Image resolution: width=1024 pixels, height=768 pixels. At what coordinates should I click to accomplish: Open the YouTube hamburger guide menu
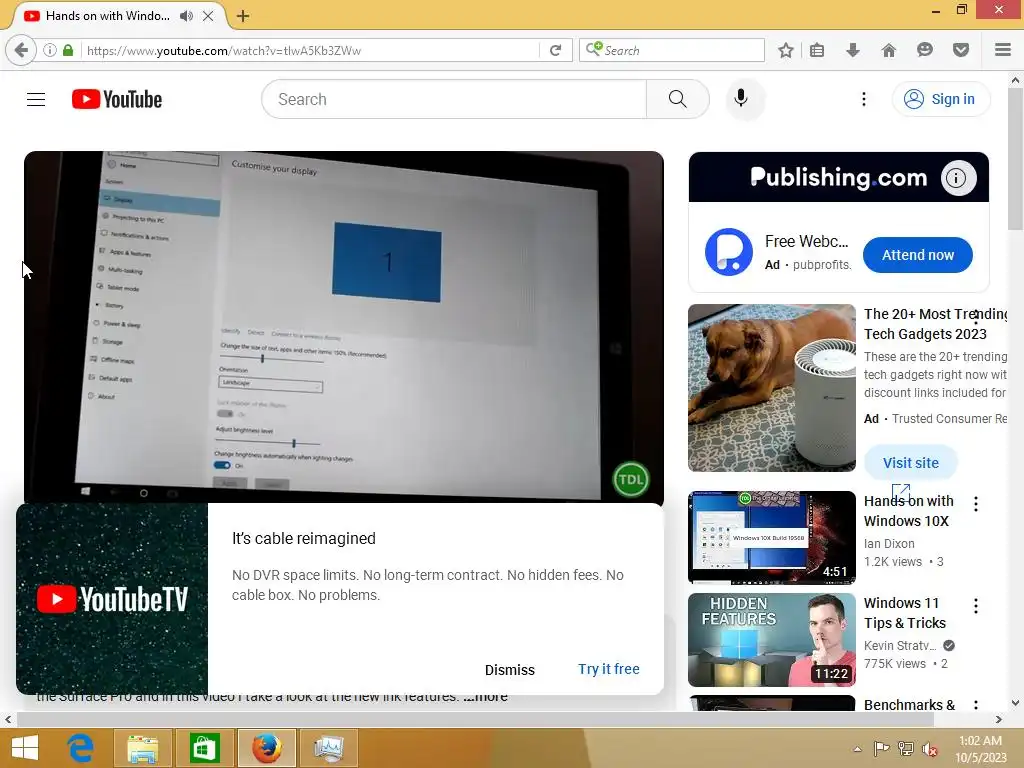(36, 99)
